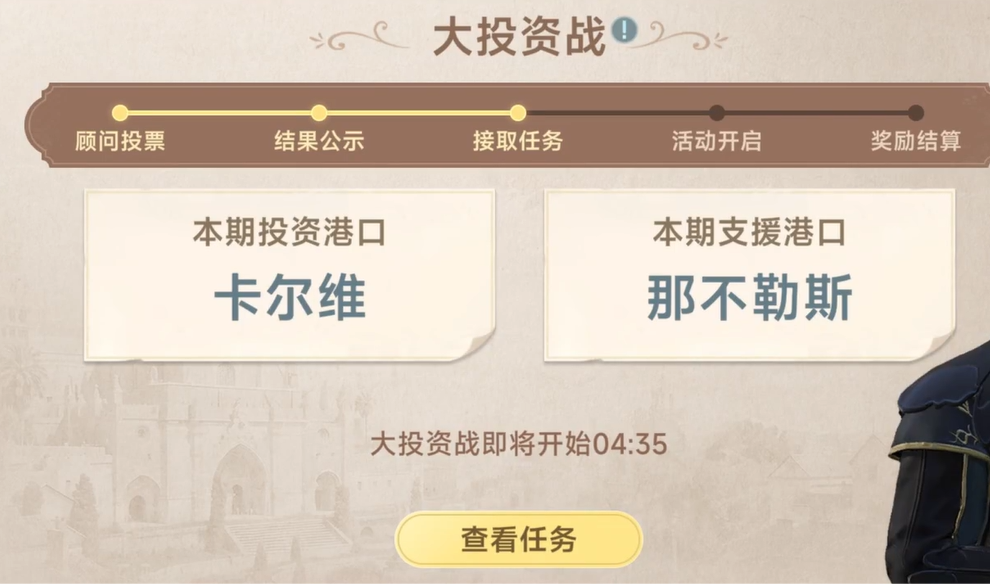990x584 pixels.
Task: Tap the port name 那不勒斯
Action: click(x=749, y=297)
